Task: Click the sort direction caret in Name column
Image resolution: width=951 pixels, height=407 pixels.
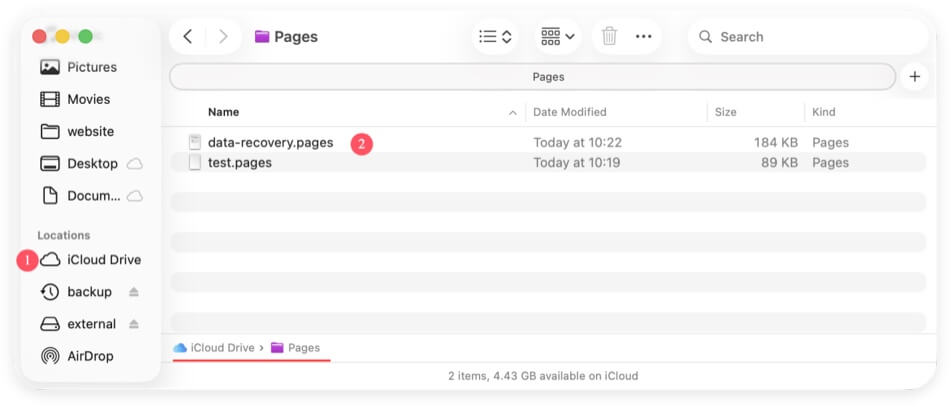Action: 513,112
